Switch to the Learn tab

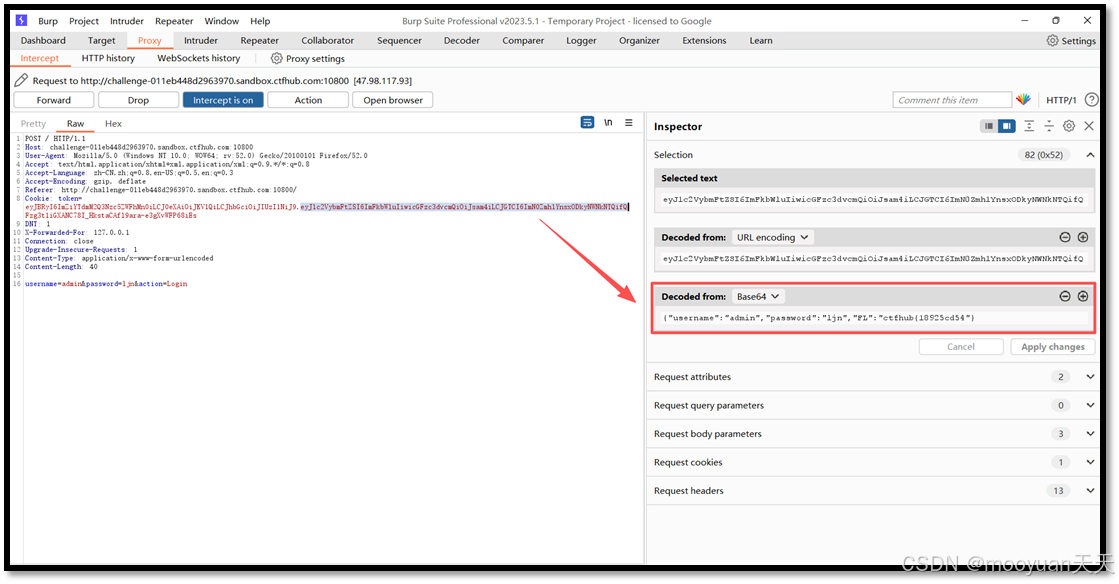click(x=761, y=41)
